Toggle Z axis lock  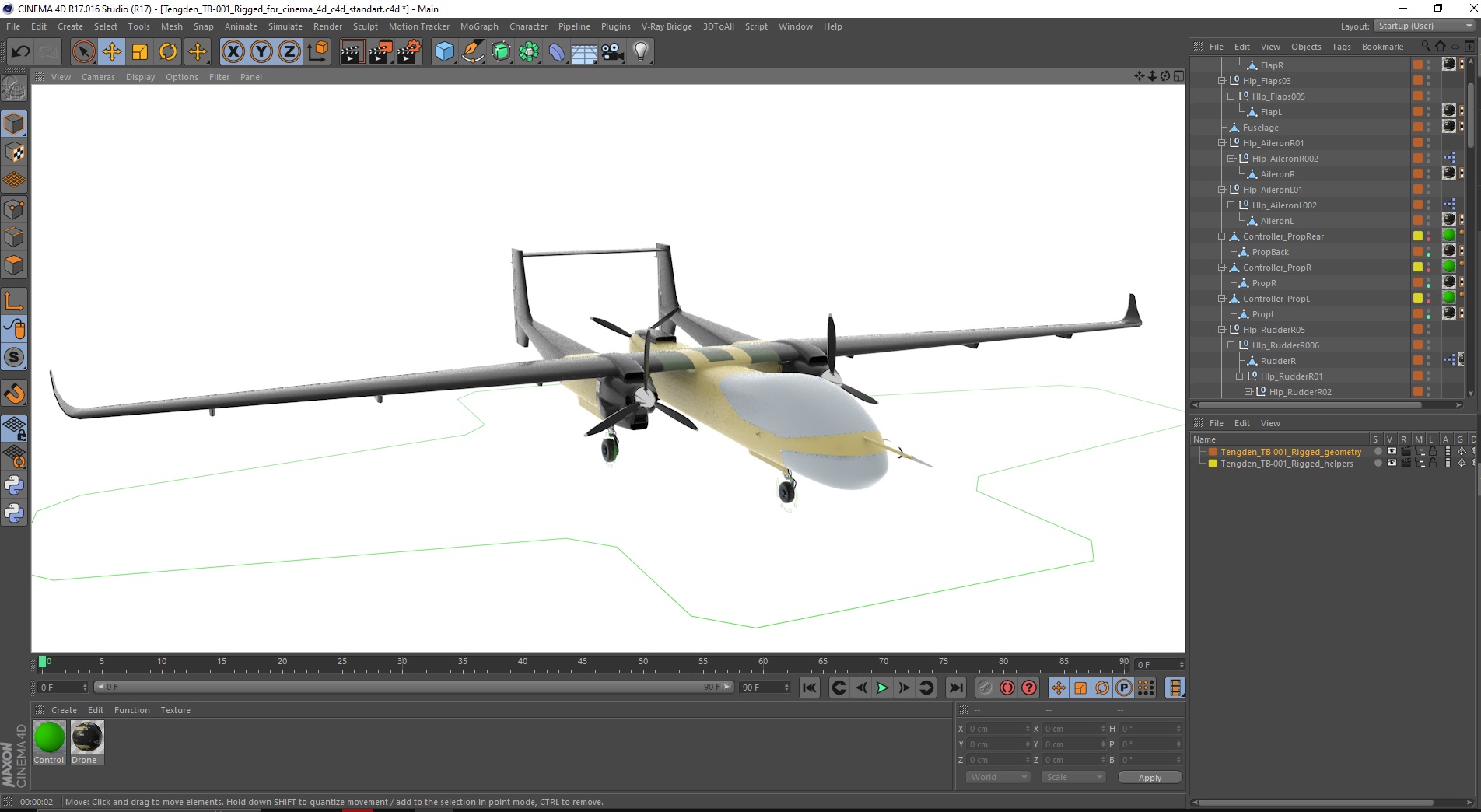289,52
